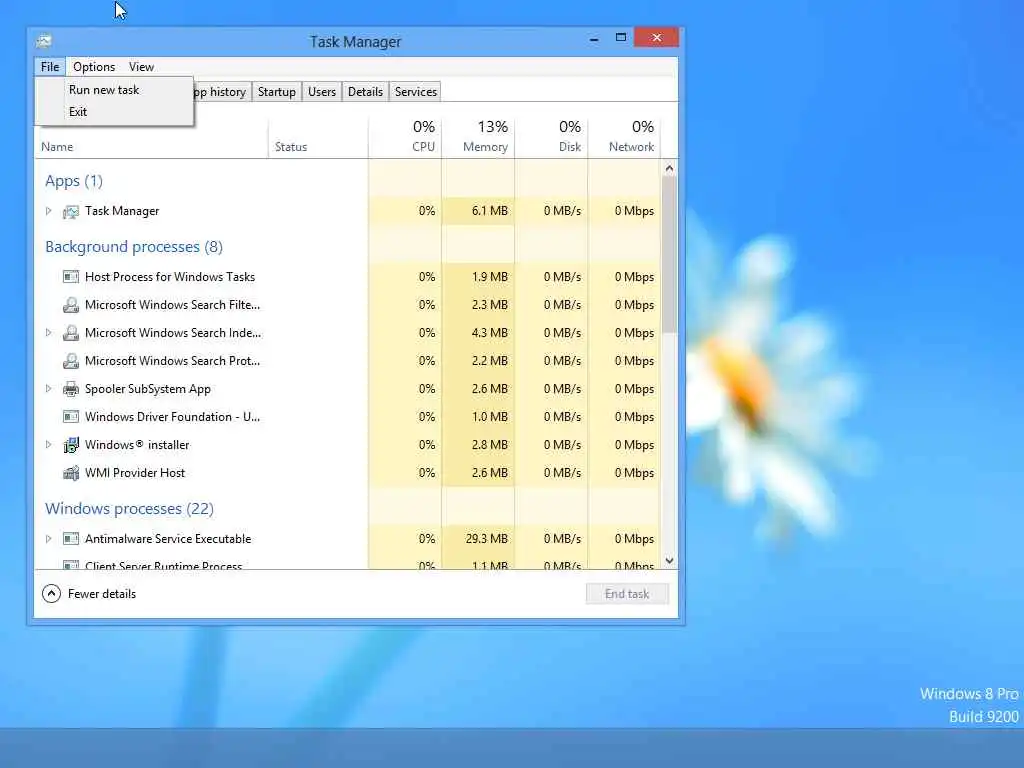Open the Options menu
Viewport: 1024px width, 768px height.
94,67
